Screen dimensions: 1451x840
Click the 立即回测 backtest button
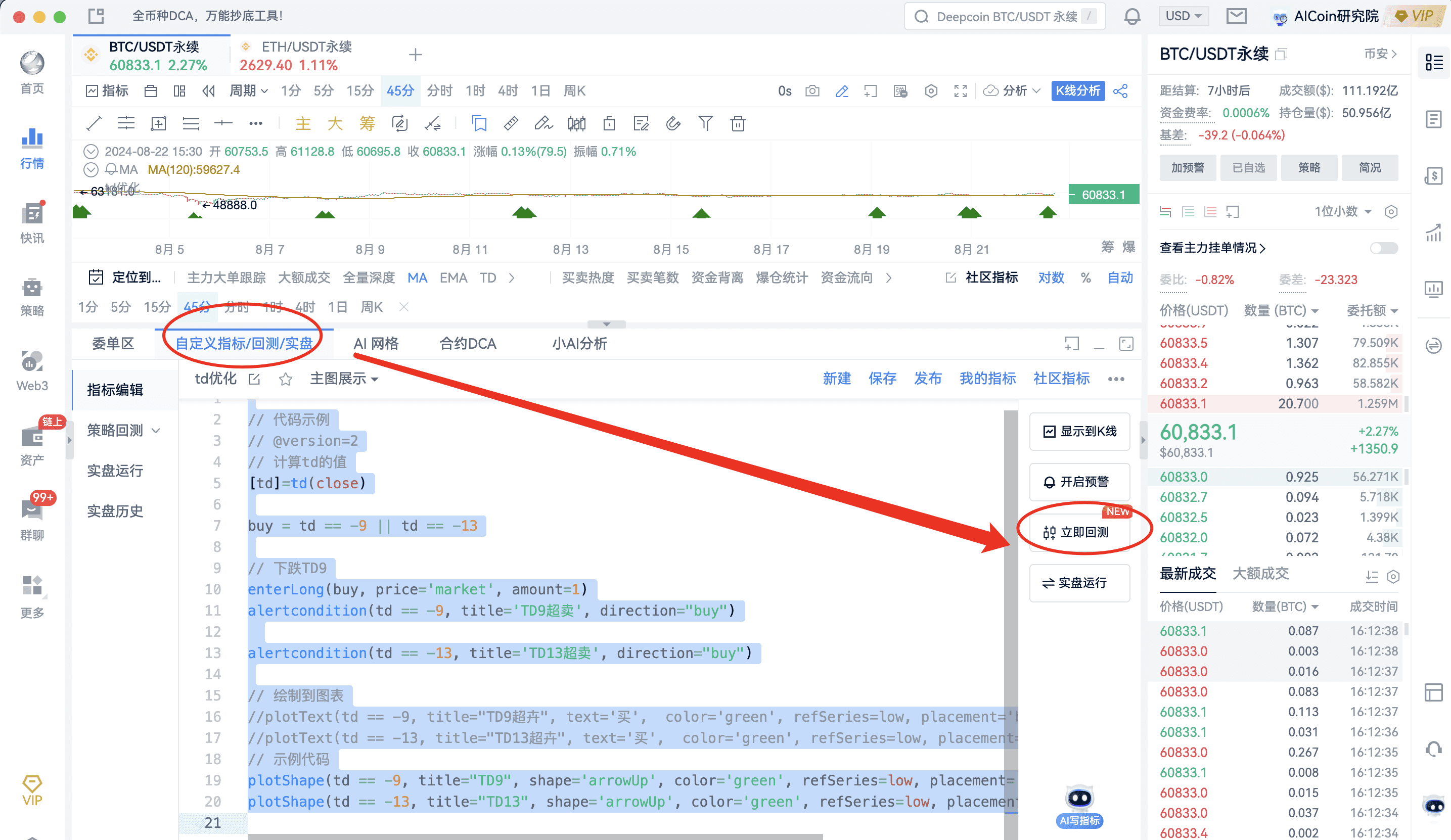click(1079, 532)
